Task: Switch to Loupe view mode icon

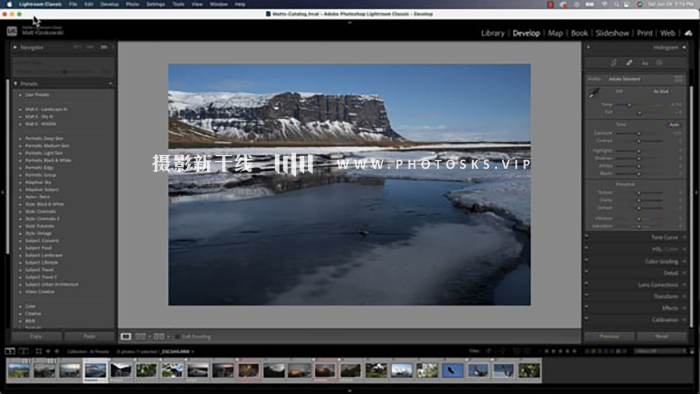Action: coord(126,336)
